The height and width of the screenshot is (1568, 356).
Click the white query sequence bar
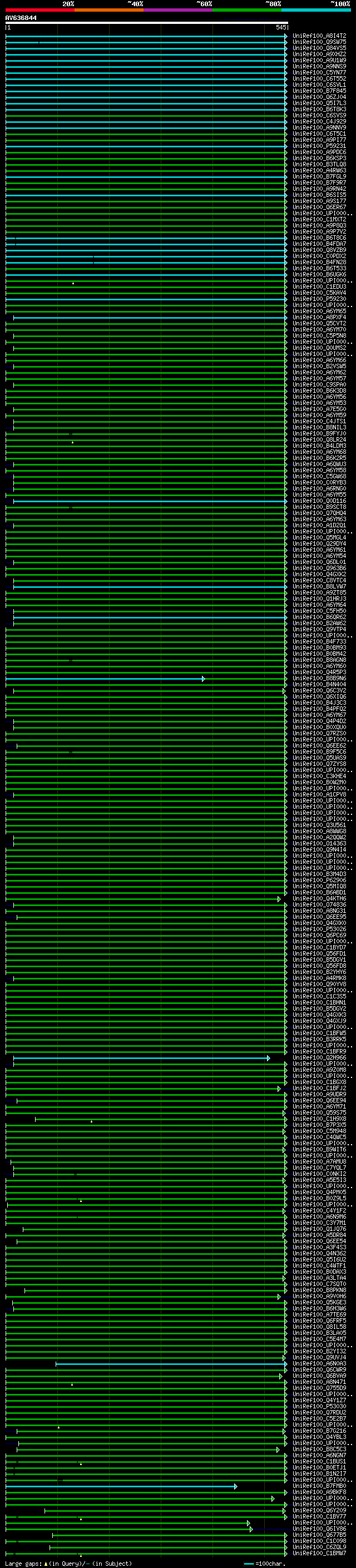click(147, 22)
